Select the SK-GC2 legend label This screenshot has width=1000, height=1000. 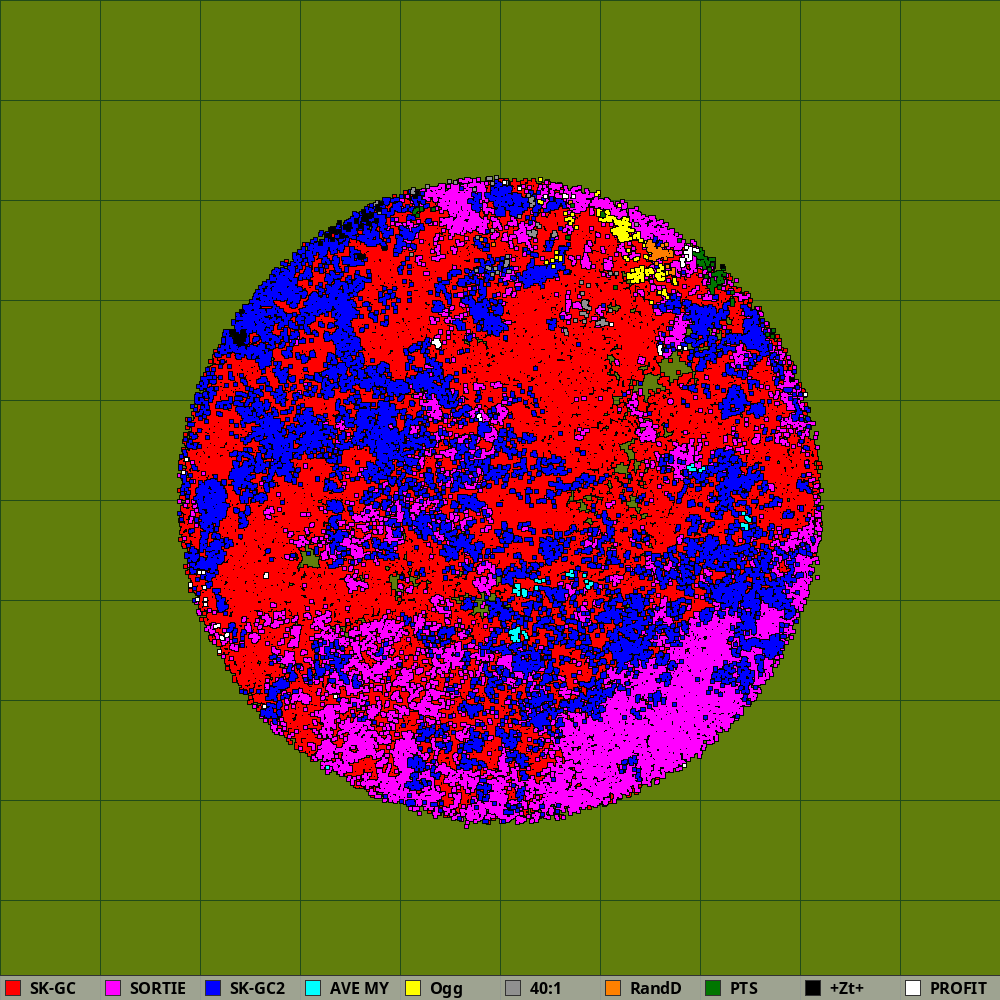258,989
